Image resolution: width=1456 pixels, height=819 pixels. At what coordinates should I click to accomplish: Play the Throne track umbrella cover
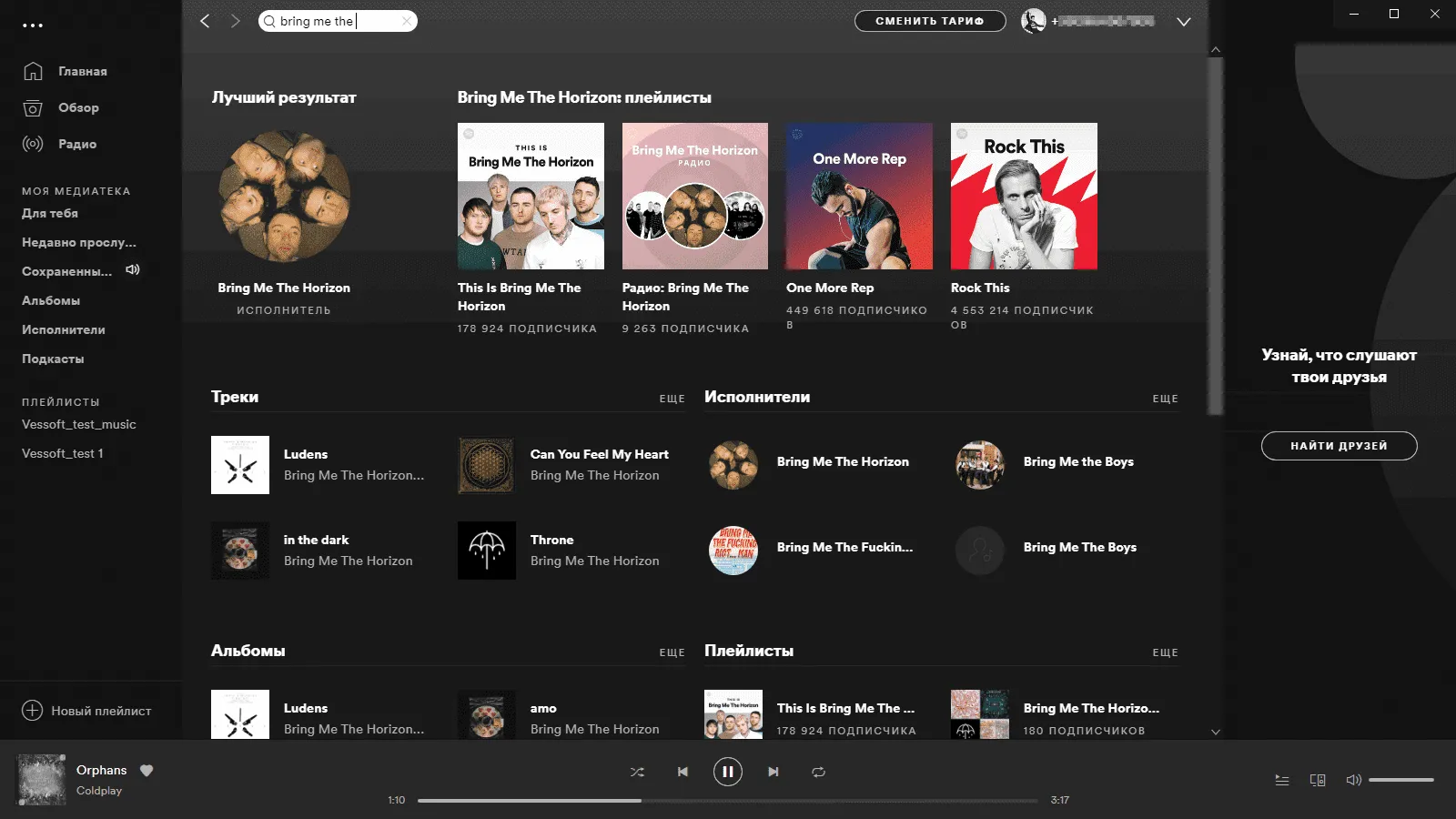[x=487, y=551]
